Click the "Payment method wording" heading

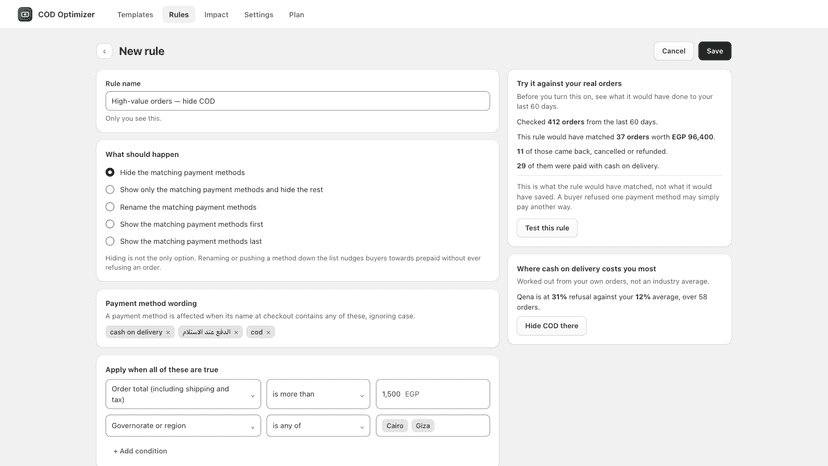pos(151,303)
